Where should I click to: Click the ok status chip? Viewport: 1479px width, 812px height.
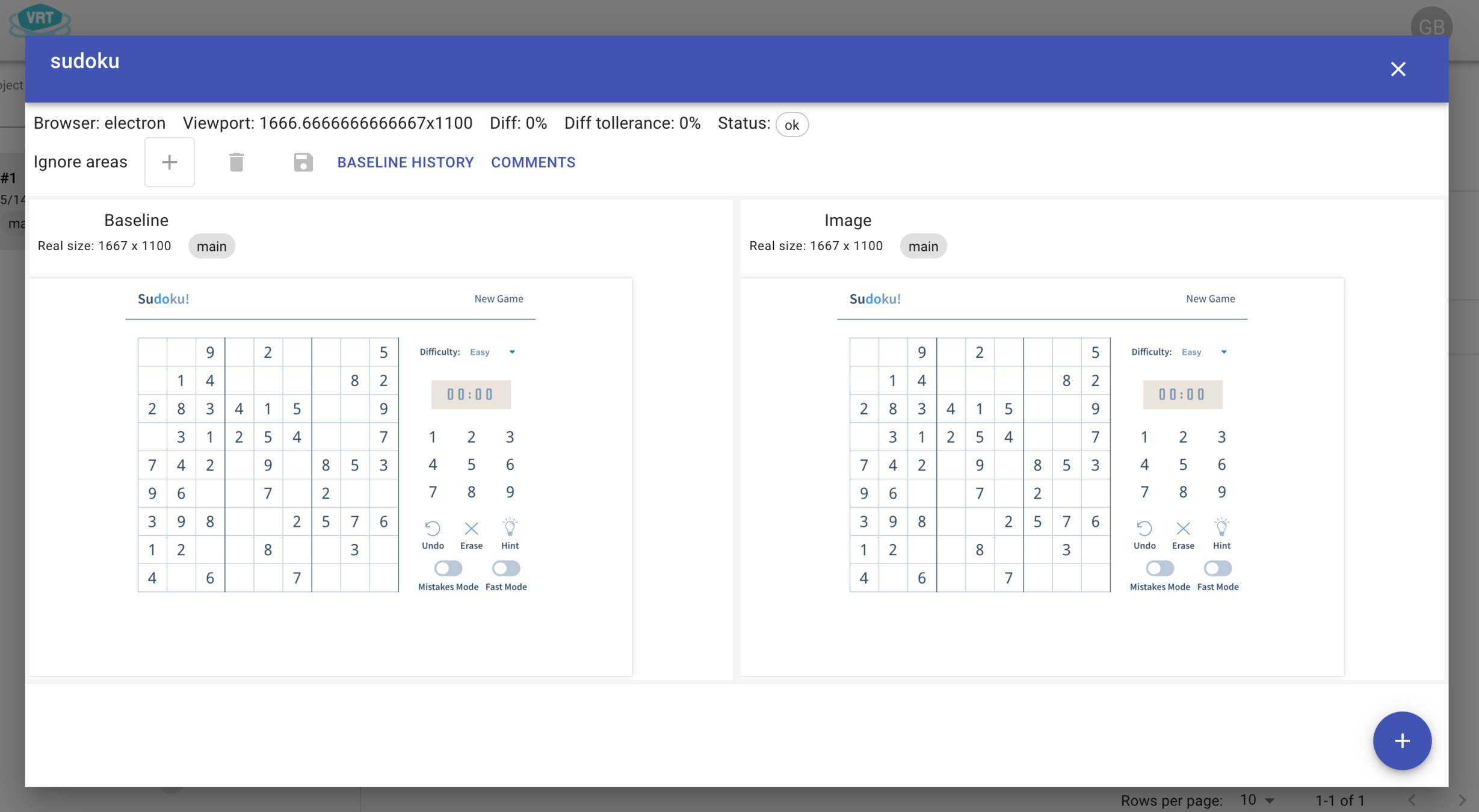pyautogui.click(x=791, y=125)
